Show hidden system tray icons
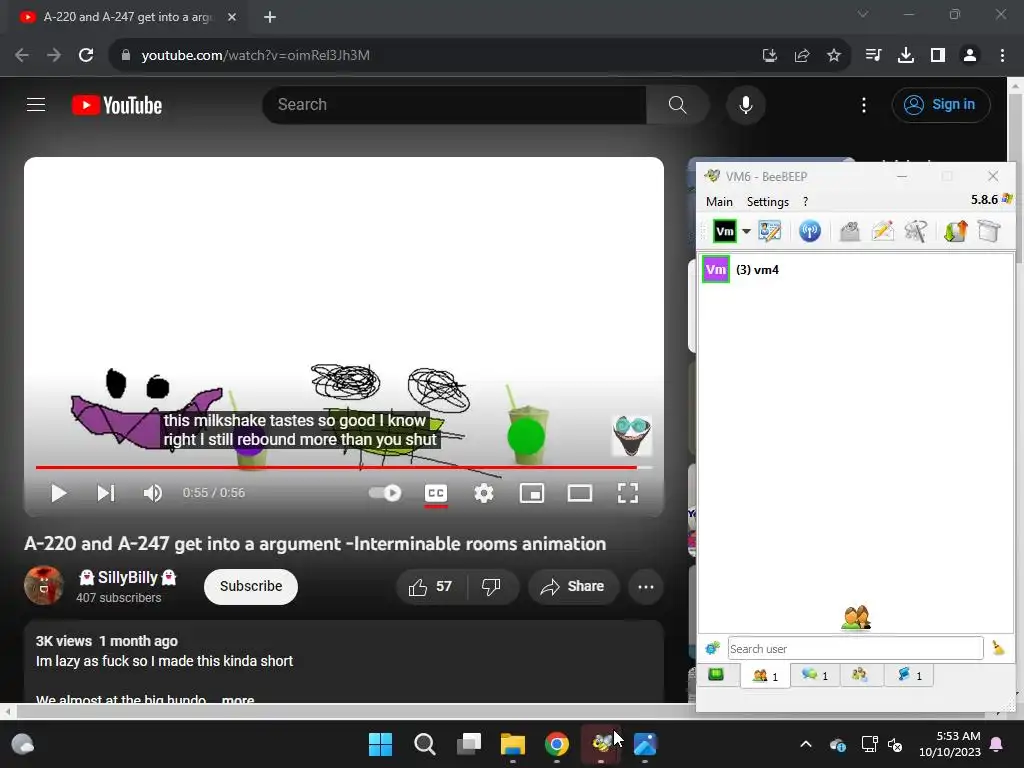The image size is (1024, 768). (x=806, y=744)
